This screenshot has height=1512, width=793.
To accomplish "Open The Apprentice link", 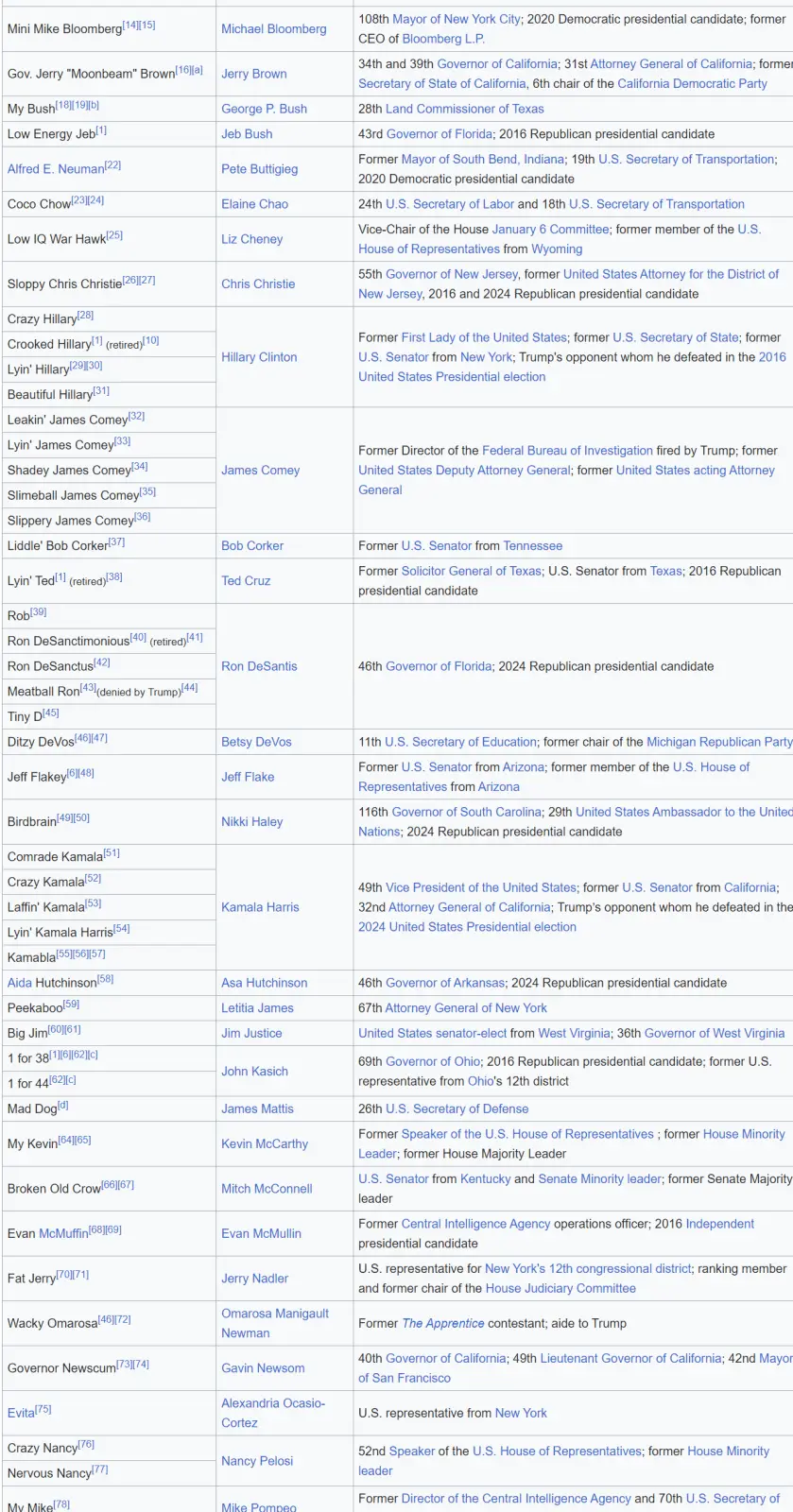I will tap(443, 1324).
